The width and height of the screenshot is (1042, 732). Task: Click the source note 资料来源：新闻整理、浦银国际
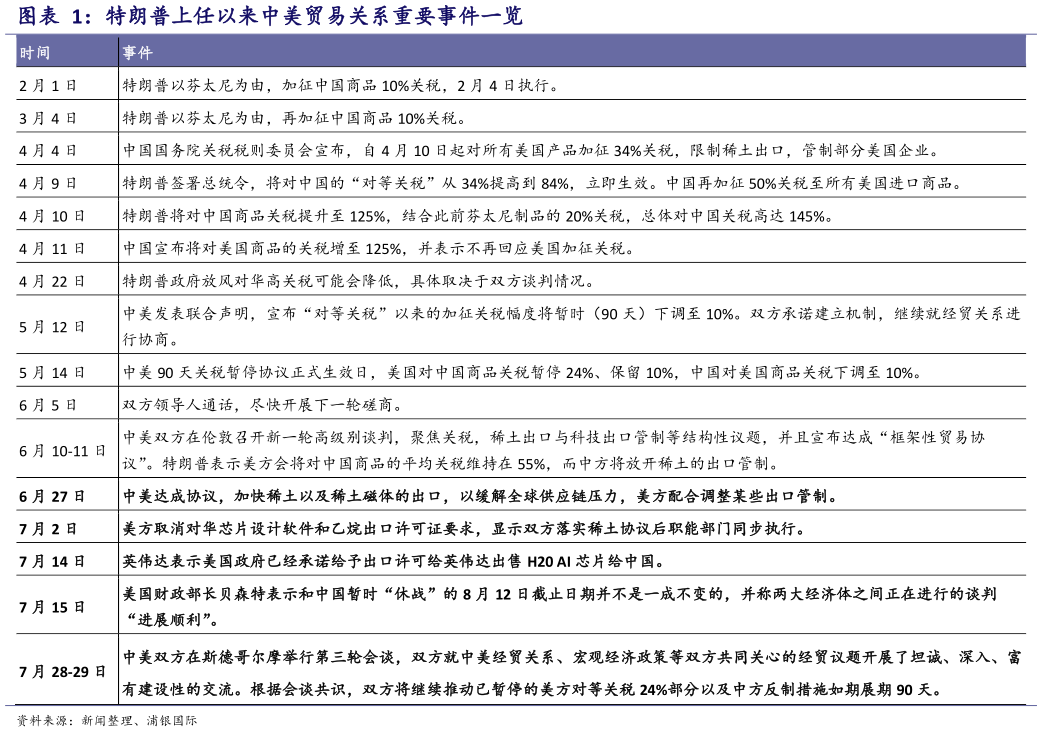tap(107, 720)
